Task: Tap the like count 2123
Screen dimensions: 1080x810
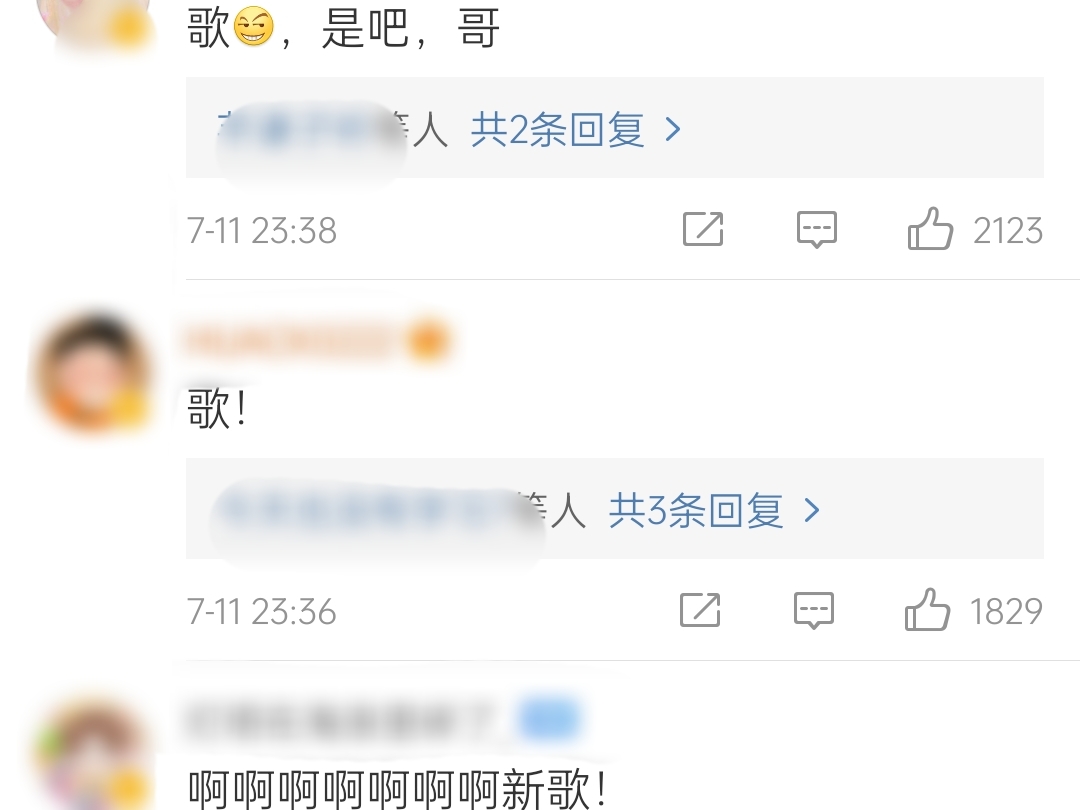Action: click(1008, 230)
